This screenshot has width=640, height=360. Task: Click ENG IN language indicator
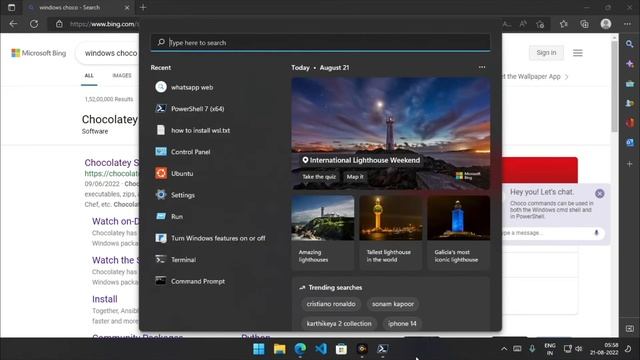point(550,349)
